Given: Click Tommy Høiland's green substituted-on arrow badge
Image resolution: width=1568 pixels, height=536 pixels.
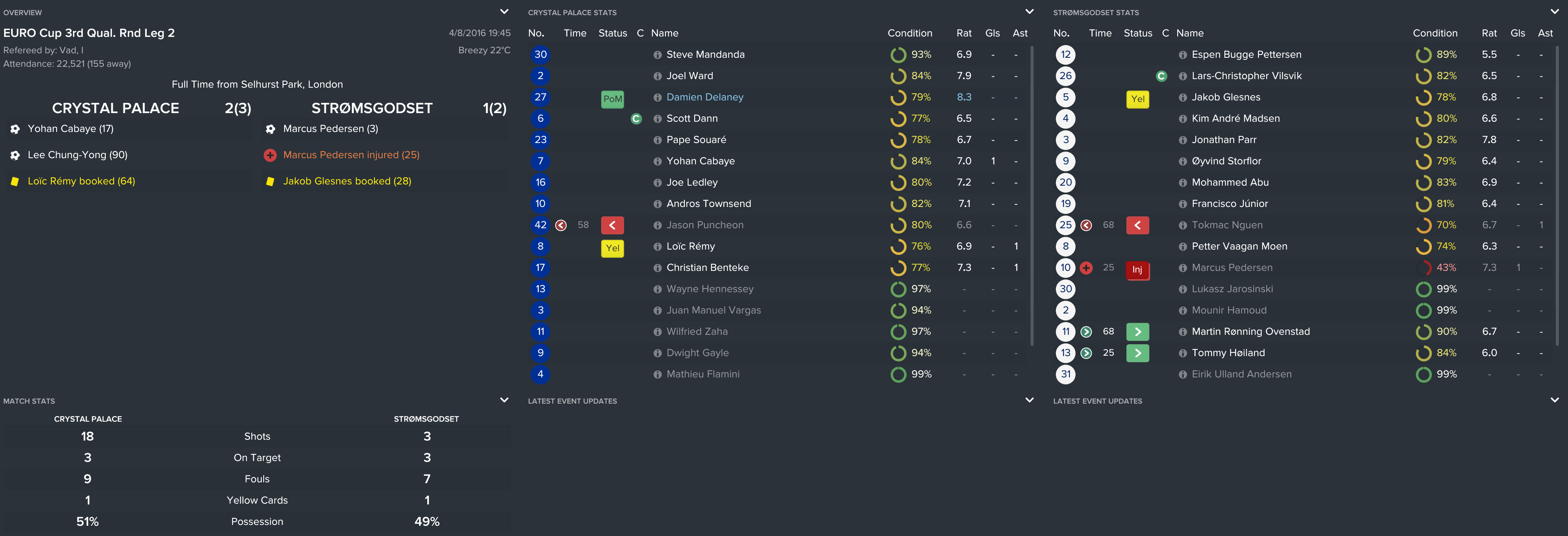Looking at the screenshot, I should click(x=1137, y=353).
